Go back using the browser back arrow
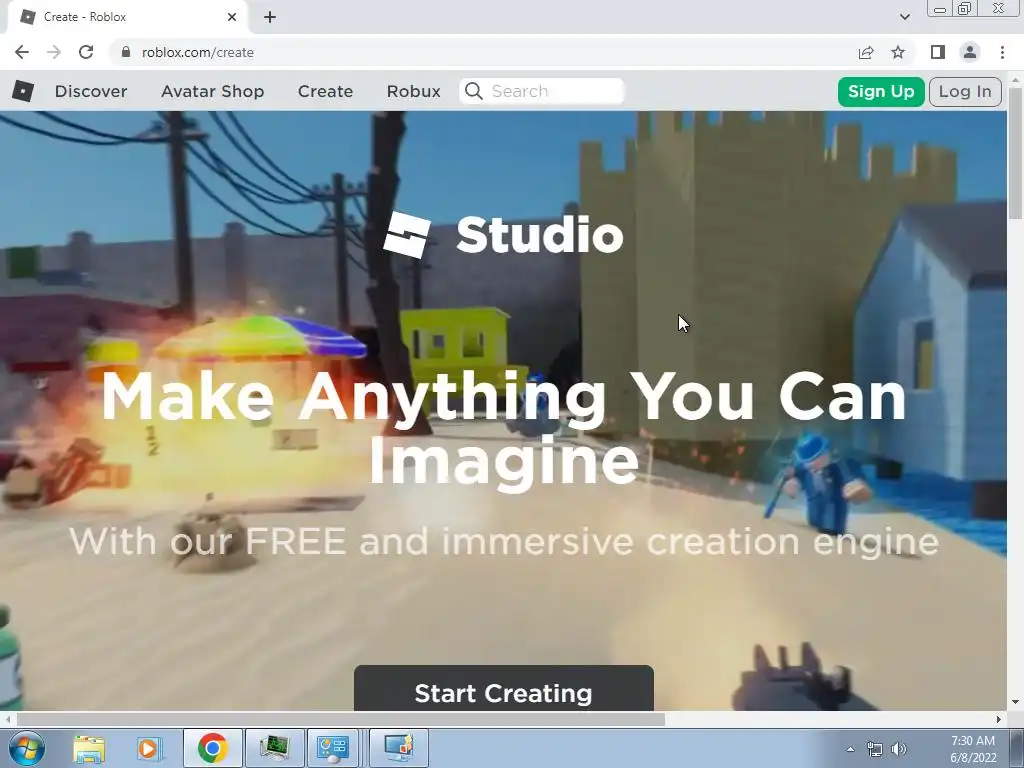 (x=22, y=52)
